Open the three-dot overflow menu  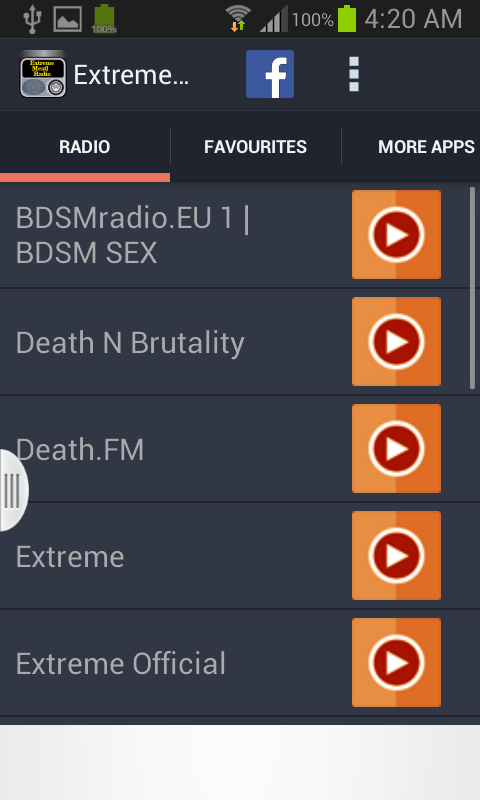[353, 74]
